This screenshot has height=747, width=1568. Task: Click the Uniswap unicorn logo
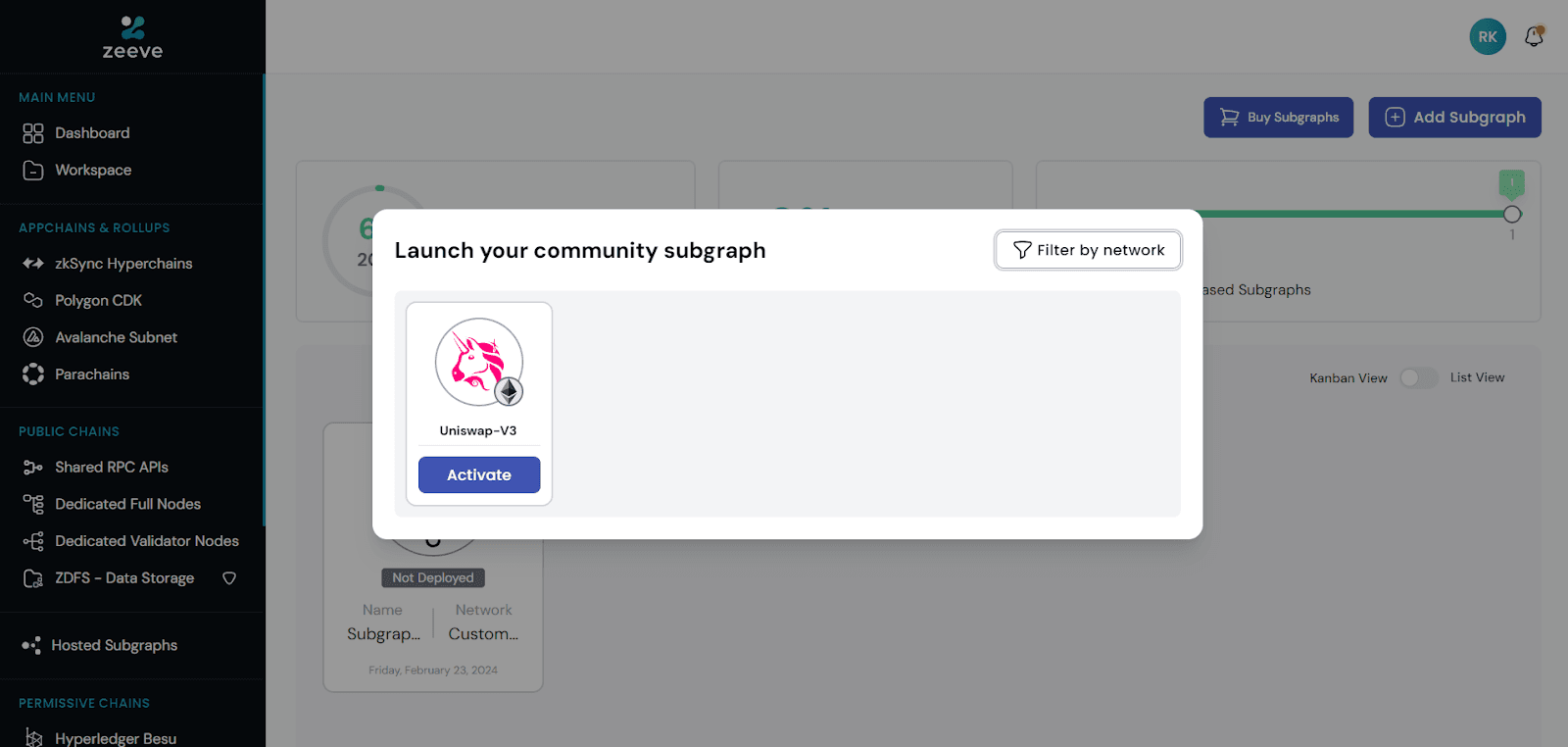pyautogui.click(x=477, y=361)
